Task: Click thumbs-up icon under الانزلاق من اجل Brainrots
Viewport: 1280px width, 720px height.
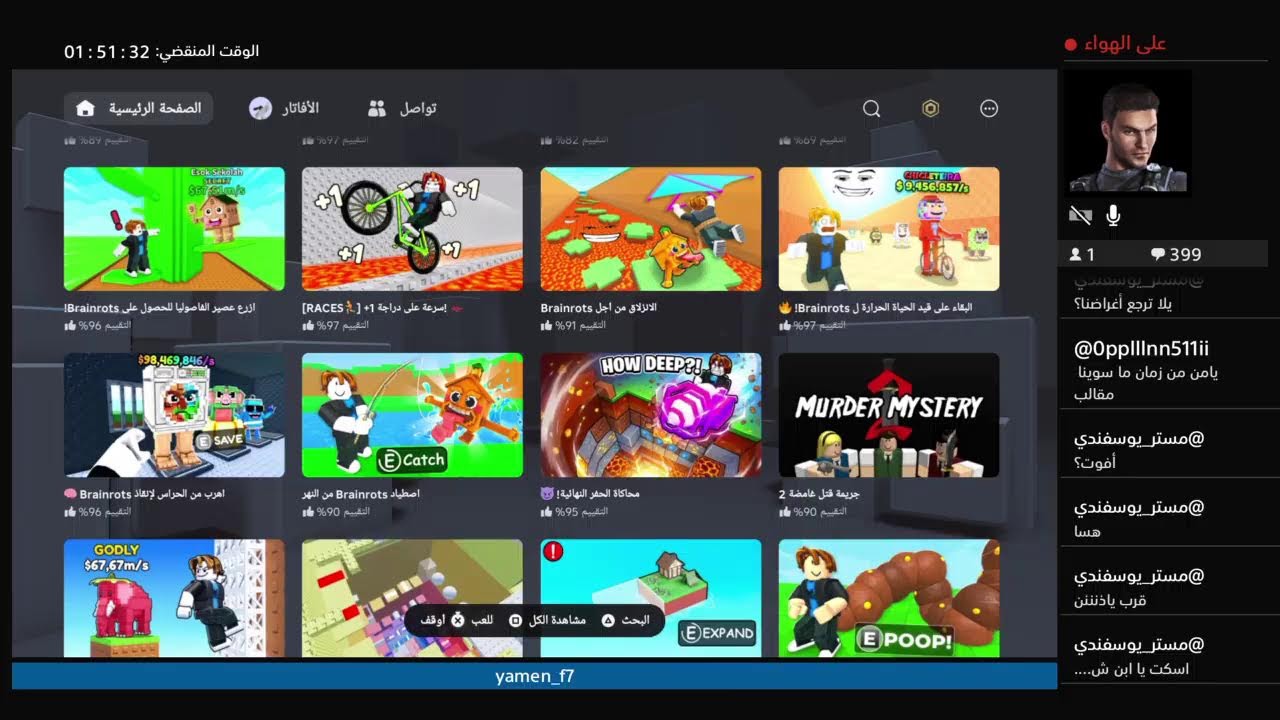Action: 547,326
